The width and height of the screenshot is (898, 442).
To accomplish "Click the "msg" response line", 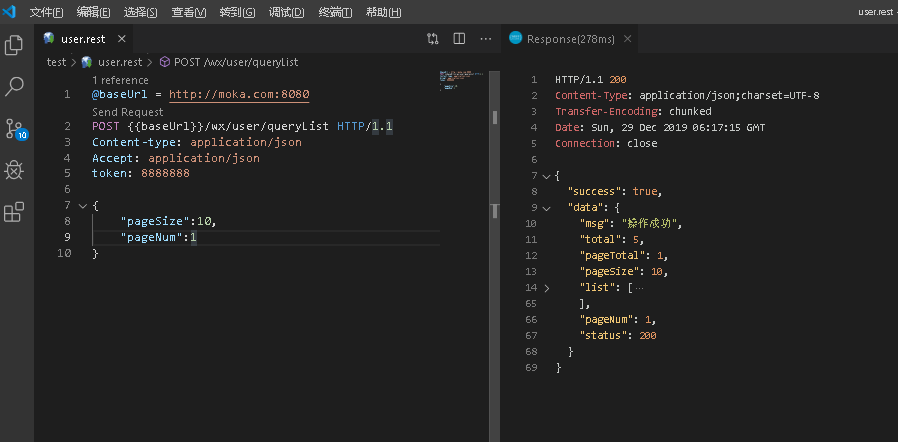I will click(x=631, y=223).
